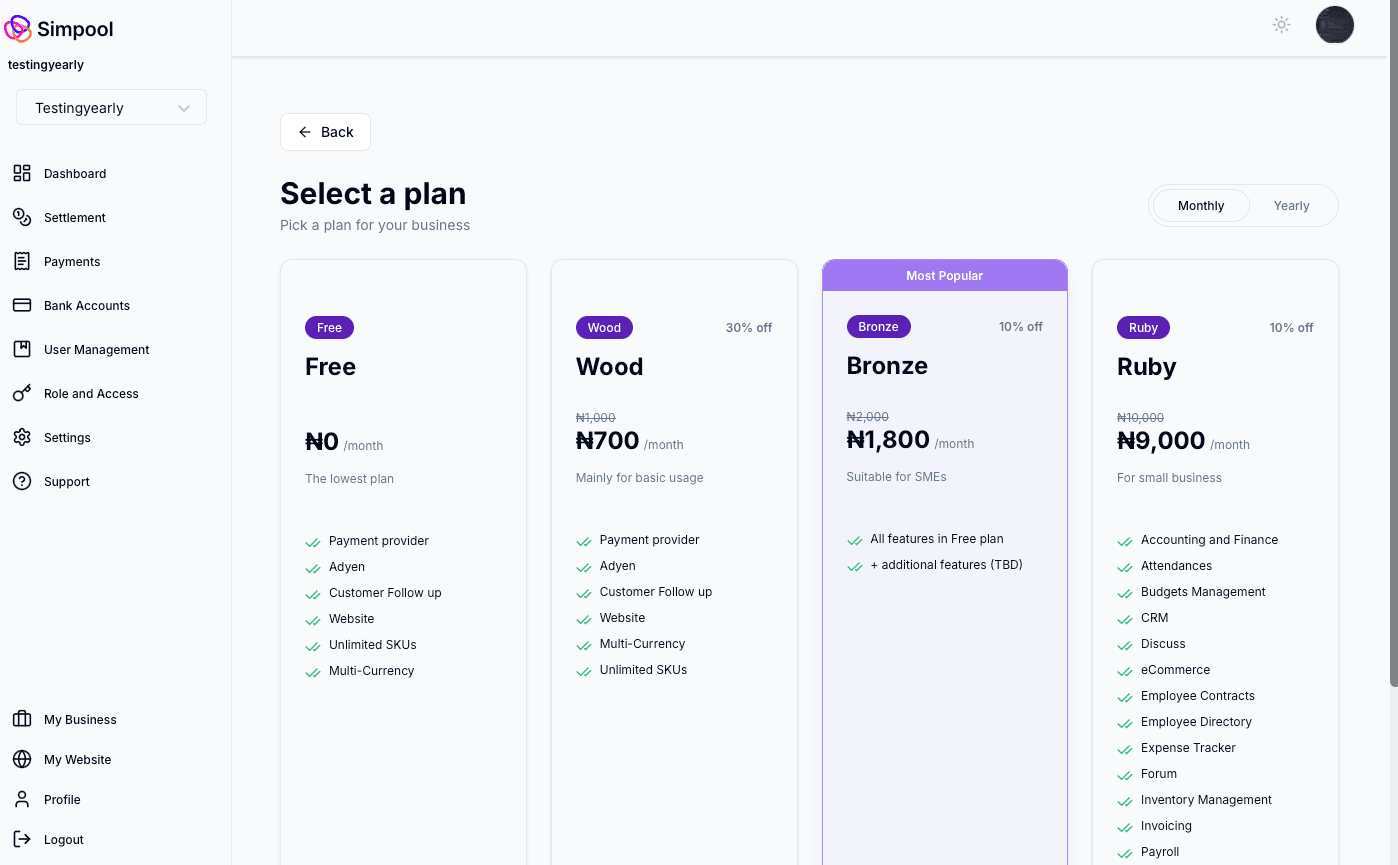Expand the Testingyearly business dropdown
Image resolution: width=1398 pixels, height=865 pixels.
[111, 108]
